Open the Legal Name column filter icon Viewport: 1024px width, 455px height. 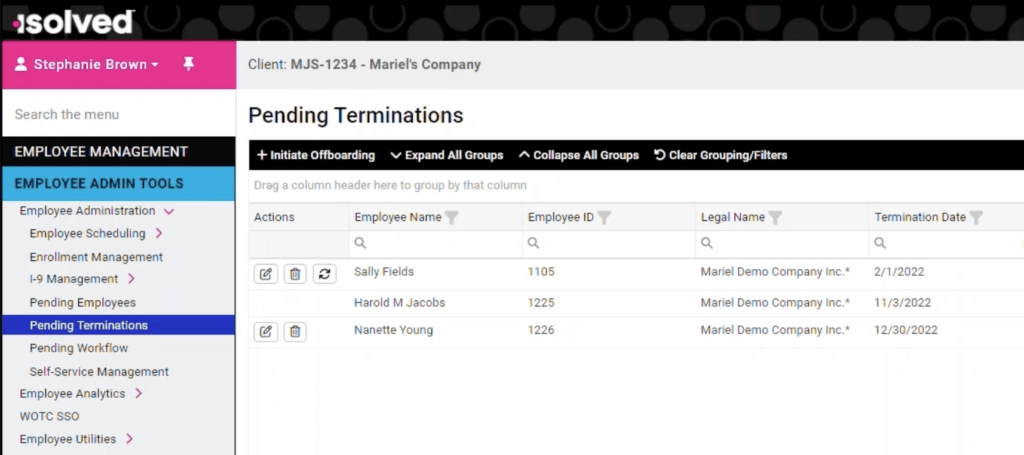[x=775, y=217]
